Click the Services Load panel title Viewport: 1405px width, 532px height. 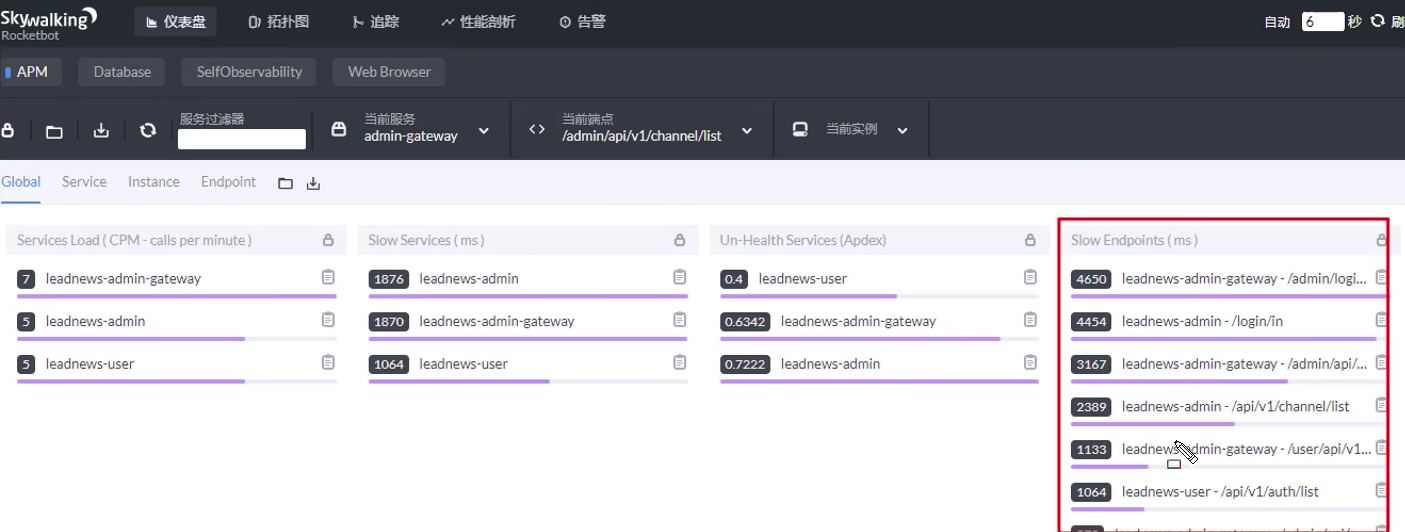134,240
